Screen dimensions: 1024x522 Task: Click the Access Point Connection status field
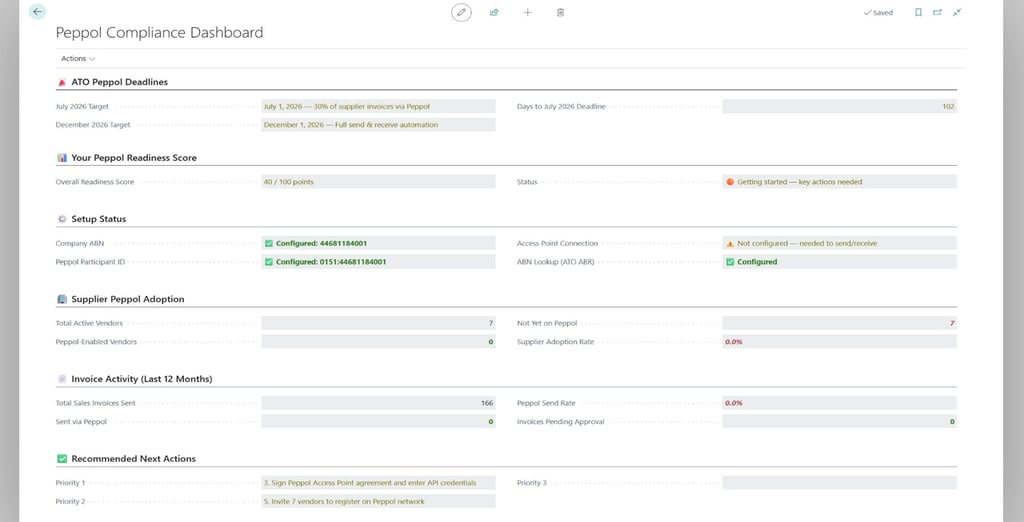pos(839,243)
